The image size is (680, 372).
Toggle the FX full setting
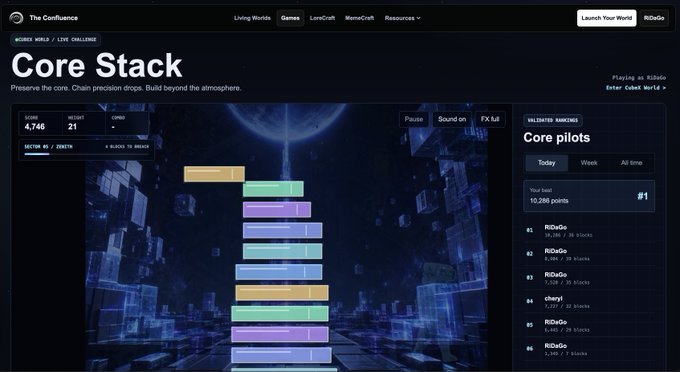coord(490,119)
